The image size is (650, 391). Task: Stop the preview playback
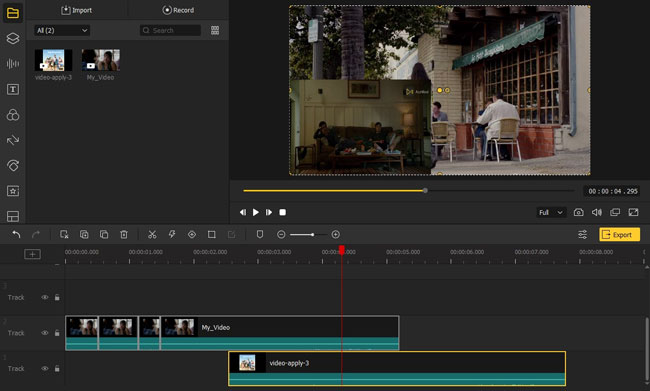pos(283,212)
